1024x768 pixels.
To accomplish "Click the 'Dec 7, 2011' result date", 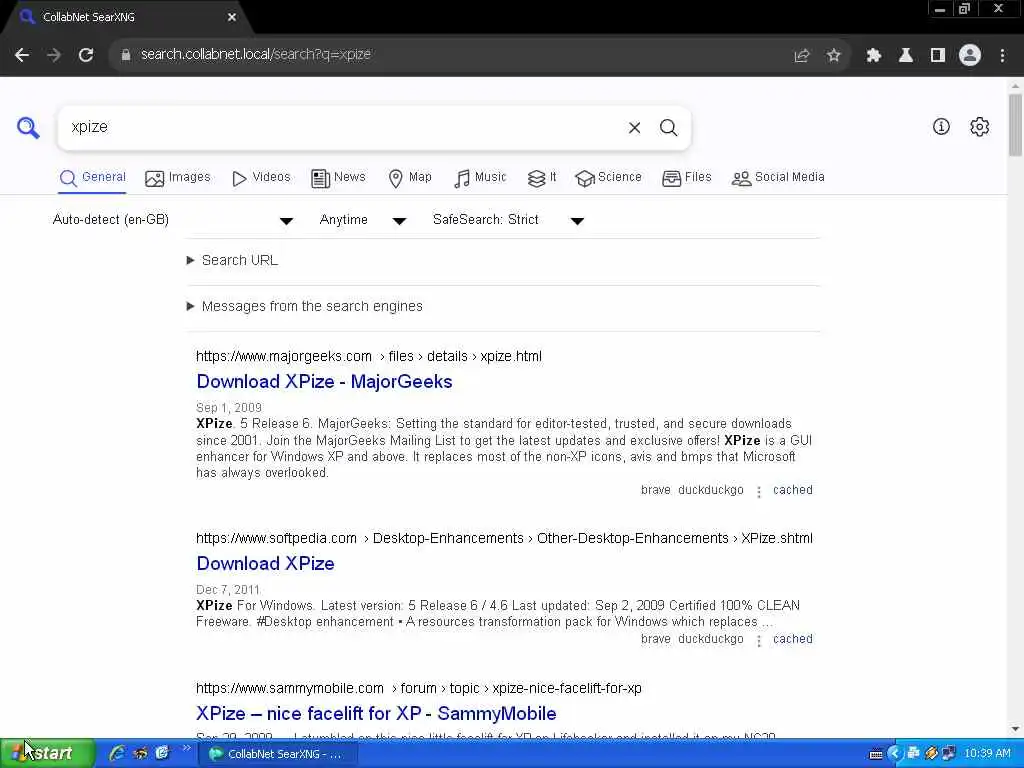I will pyautogui.click(x=228, y=590).
